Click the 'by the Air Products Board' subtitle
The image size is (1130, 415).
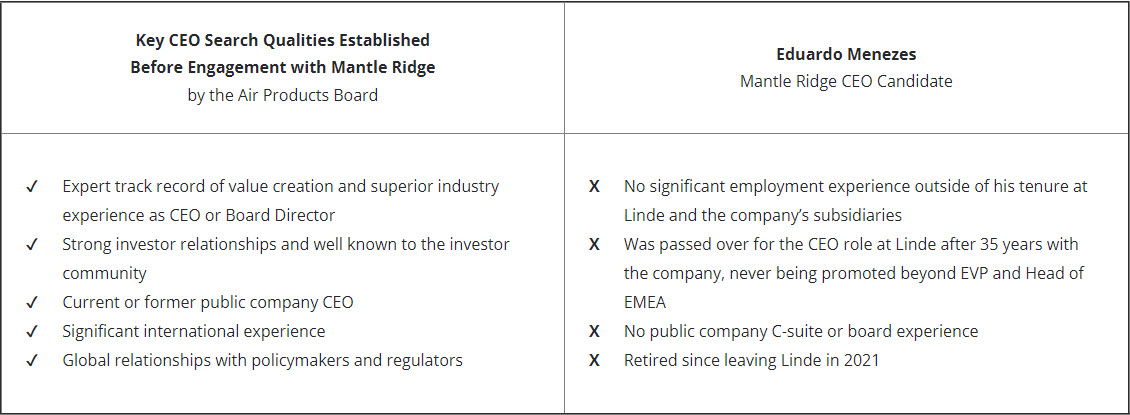click(x=282, y=95)
